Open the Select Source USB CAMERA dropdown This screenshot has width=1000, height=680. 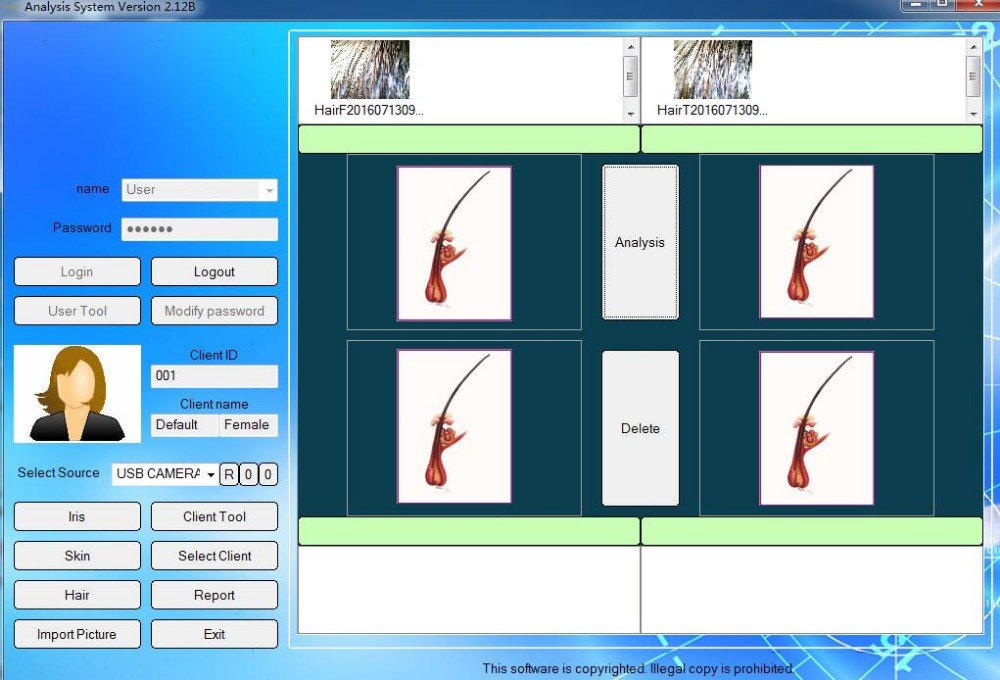click(x=166, y=474)
